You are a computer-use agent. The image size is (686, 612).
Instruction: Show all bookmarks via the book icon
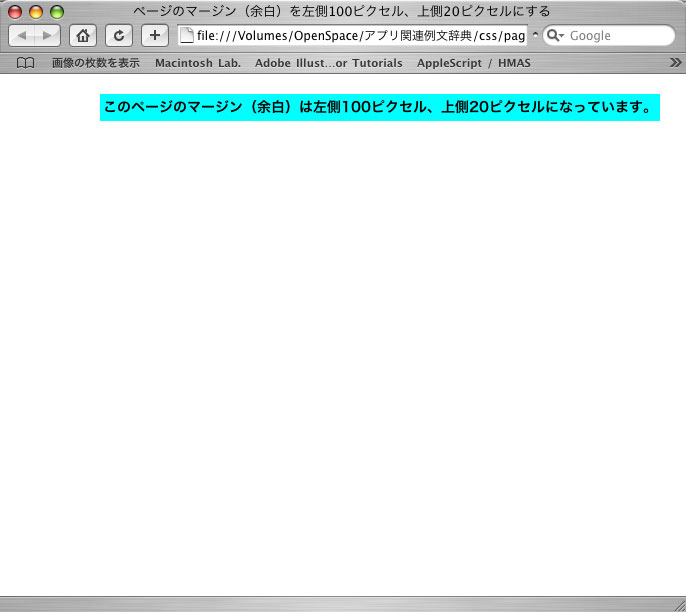25,63
